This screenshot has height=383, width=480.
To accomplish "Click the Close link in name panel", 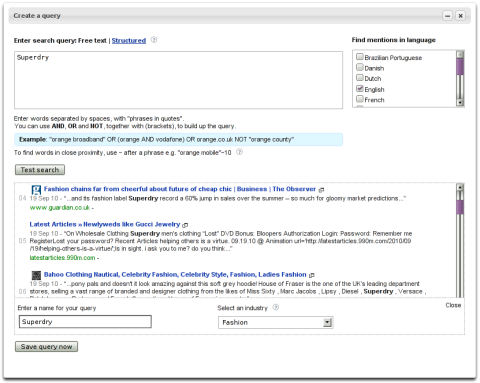I will point(453,305).
